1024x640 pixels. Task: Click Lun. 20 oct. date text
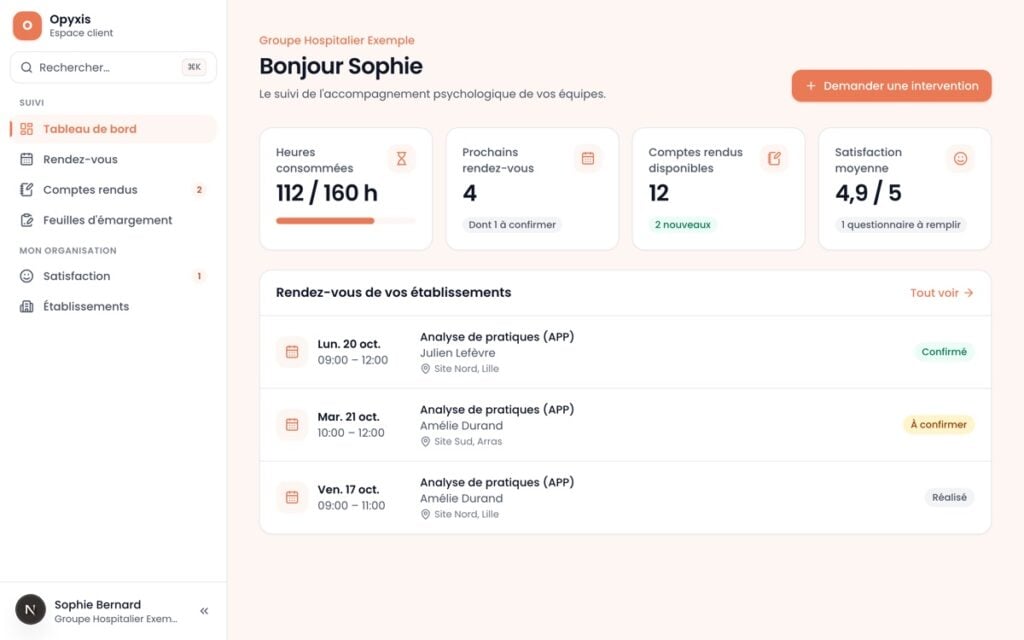pos(349,344)
